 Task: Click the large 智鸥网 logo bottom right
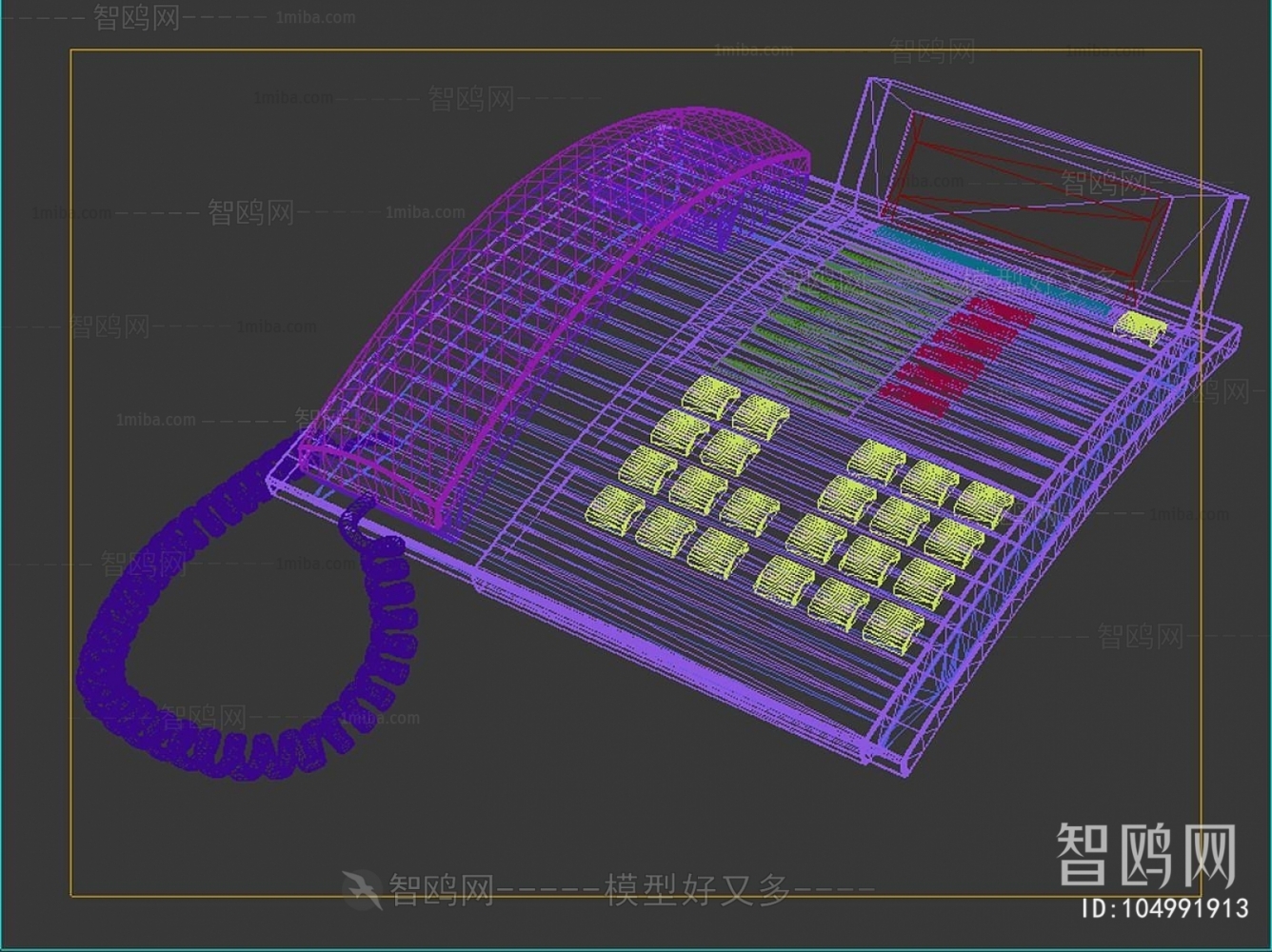pyautogui.click(x=1145, y=855)
